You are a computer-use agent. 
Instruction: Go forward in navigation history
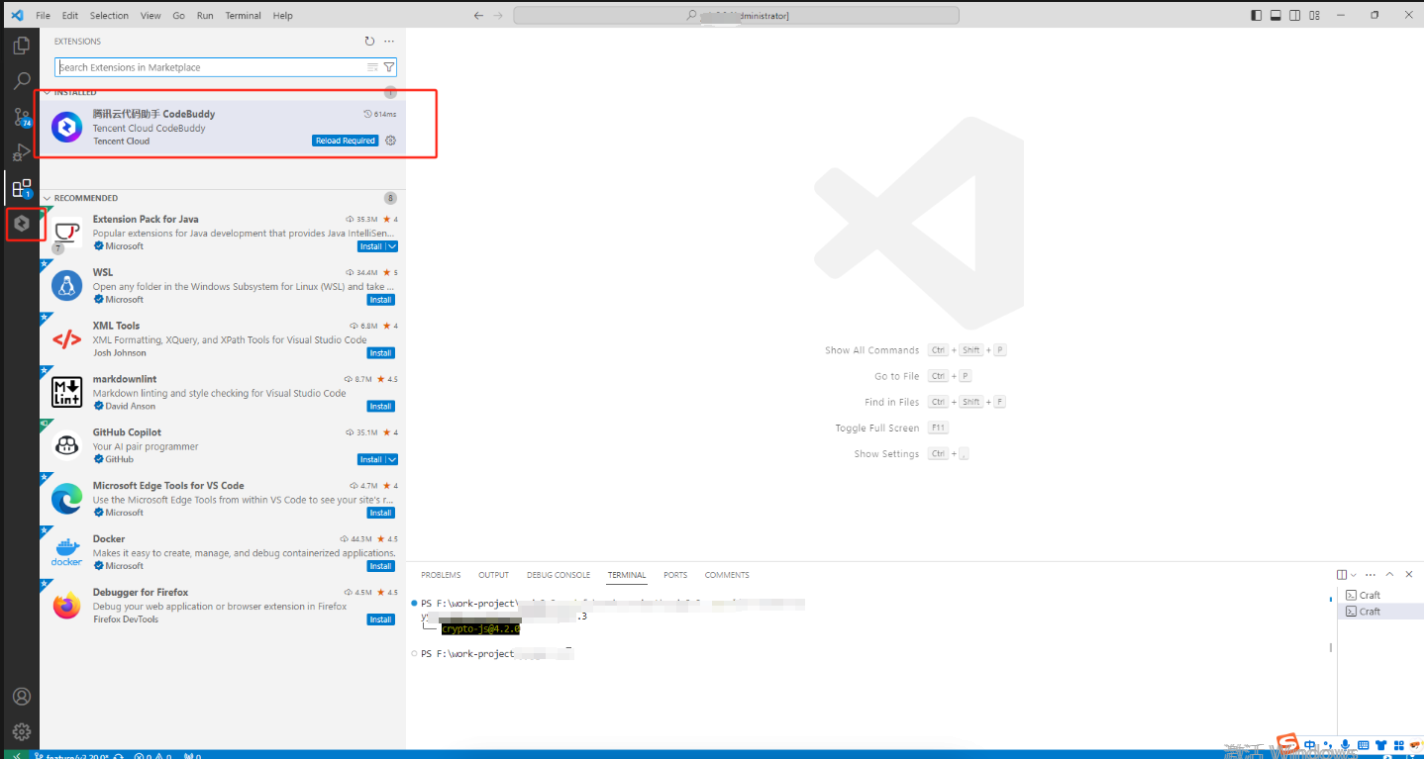coord(498,16)
